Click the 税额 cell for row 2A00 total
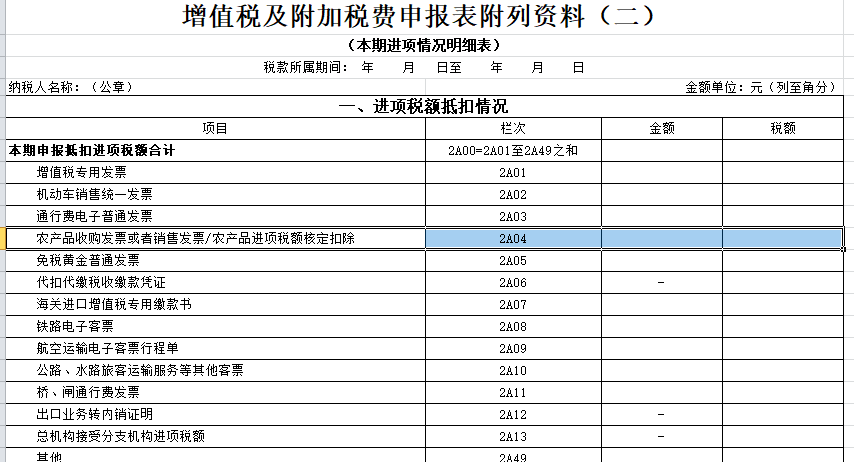The image size is (854, 462). pos(783,150)
